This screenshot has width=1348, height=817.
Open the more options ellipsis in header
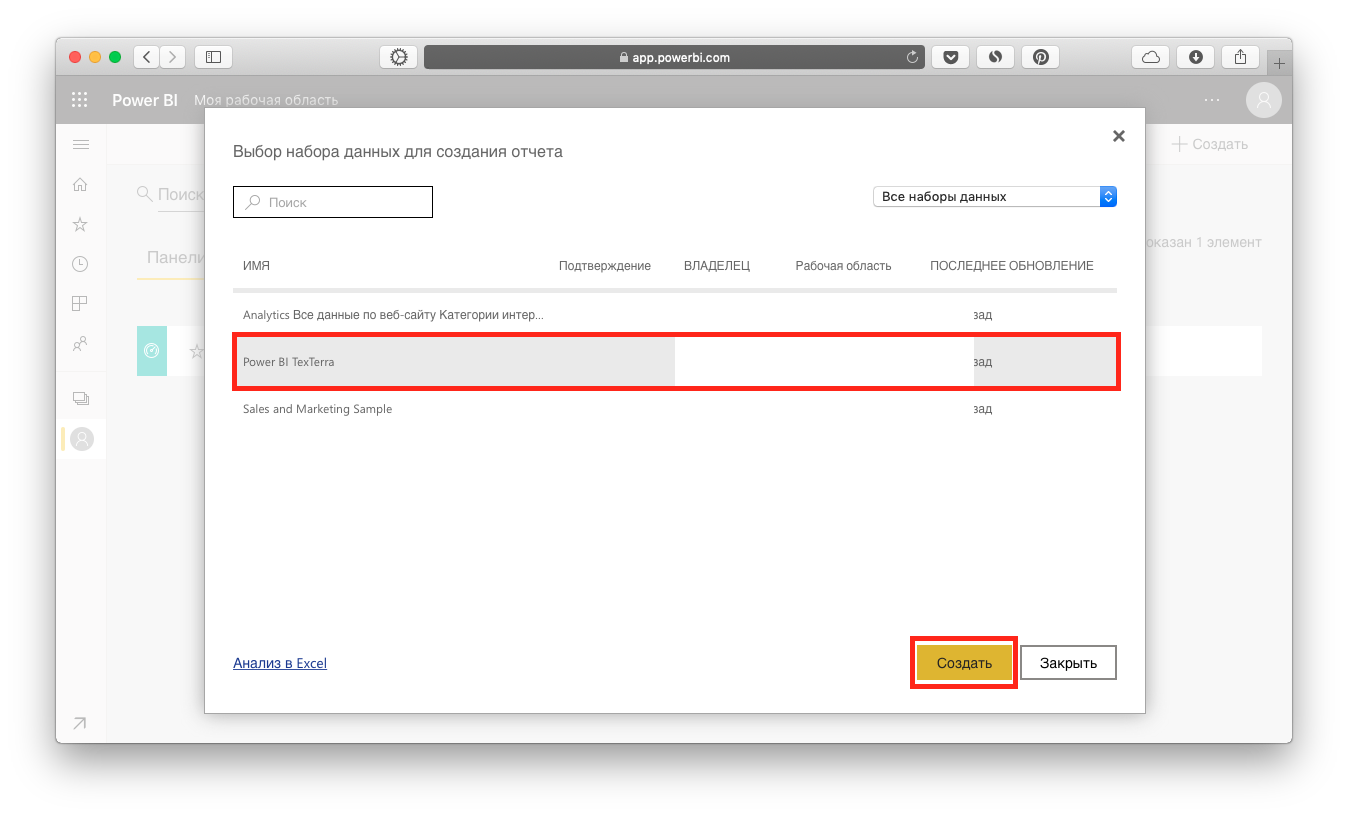[1212, 100]
